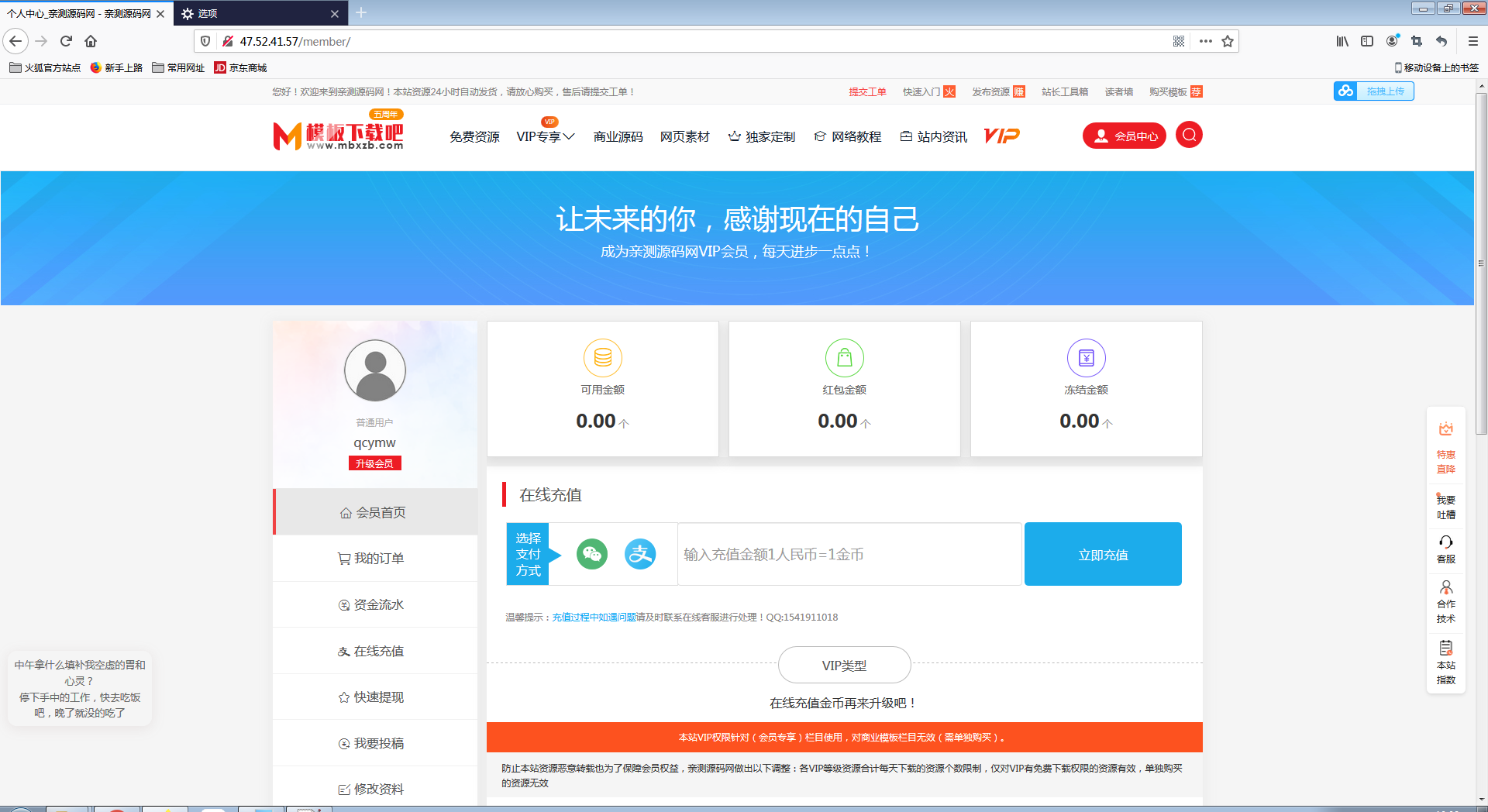Focus the recharge amount input field
1488x812 pixels.
click(x=849, y=554)
